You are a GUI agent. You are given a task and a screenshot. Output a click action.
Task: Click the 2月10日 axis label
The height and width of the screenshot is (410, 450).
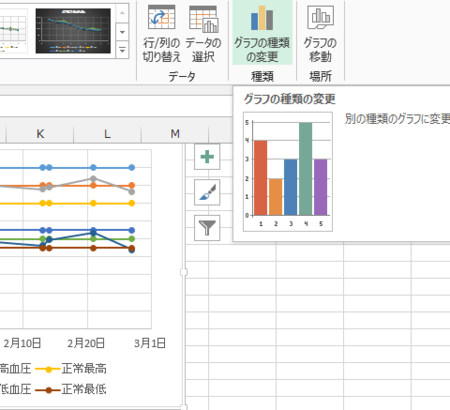pos(22,343)
